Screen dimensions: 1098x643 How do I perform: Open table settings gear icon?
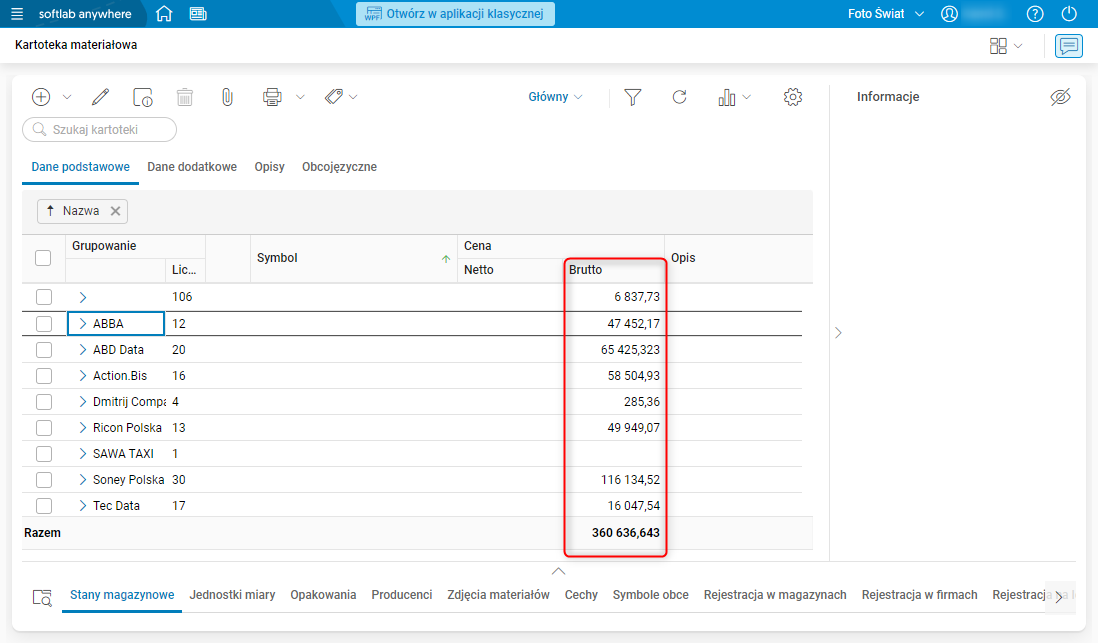(793, 97)
